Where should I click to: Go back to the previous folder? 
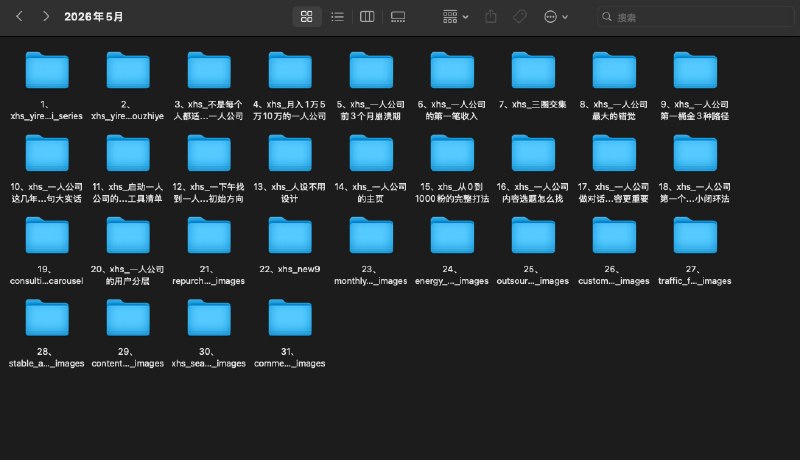[19, 17]
